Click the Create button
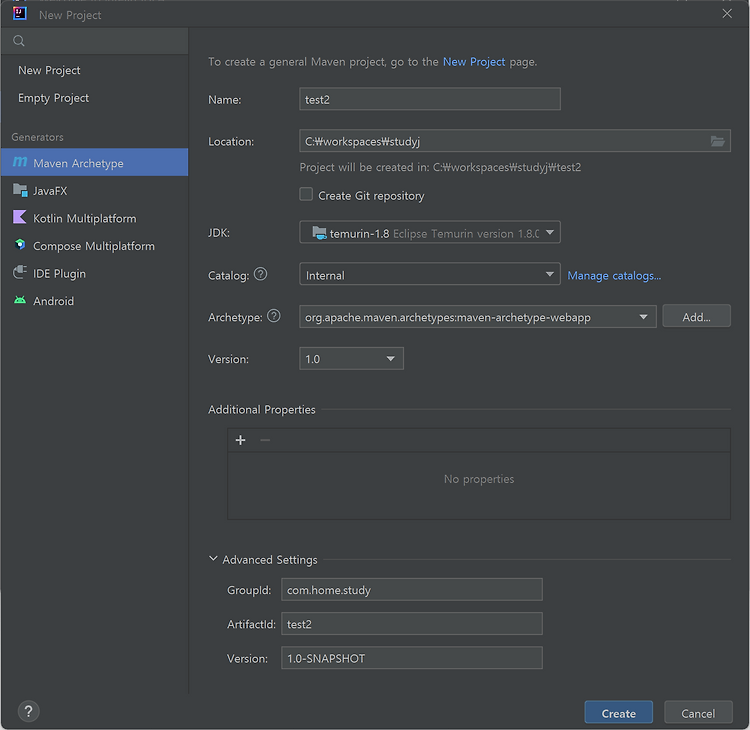The image size is (750, 730). (x=618, y=713)
